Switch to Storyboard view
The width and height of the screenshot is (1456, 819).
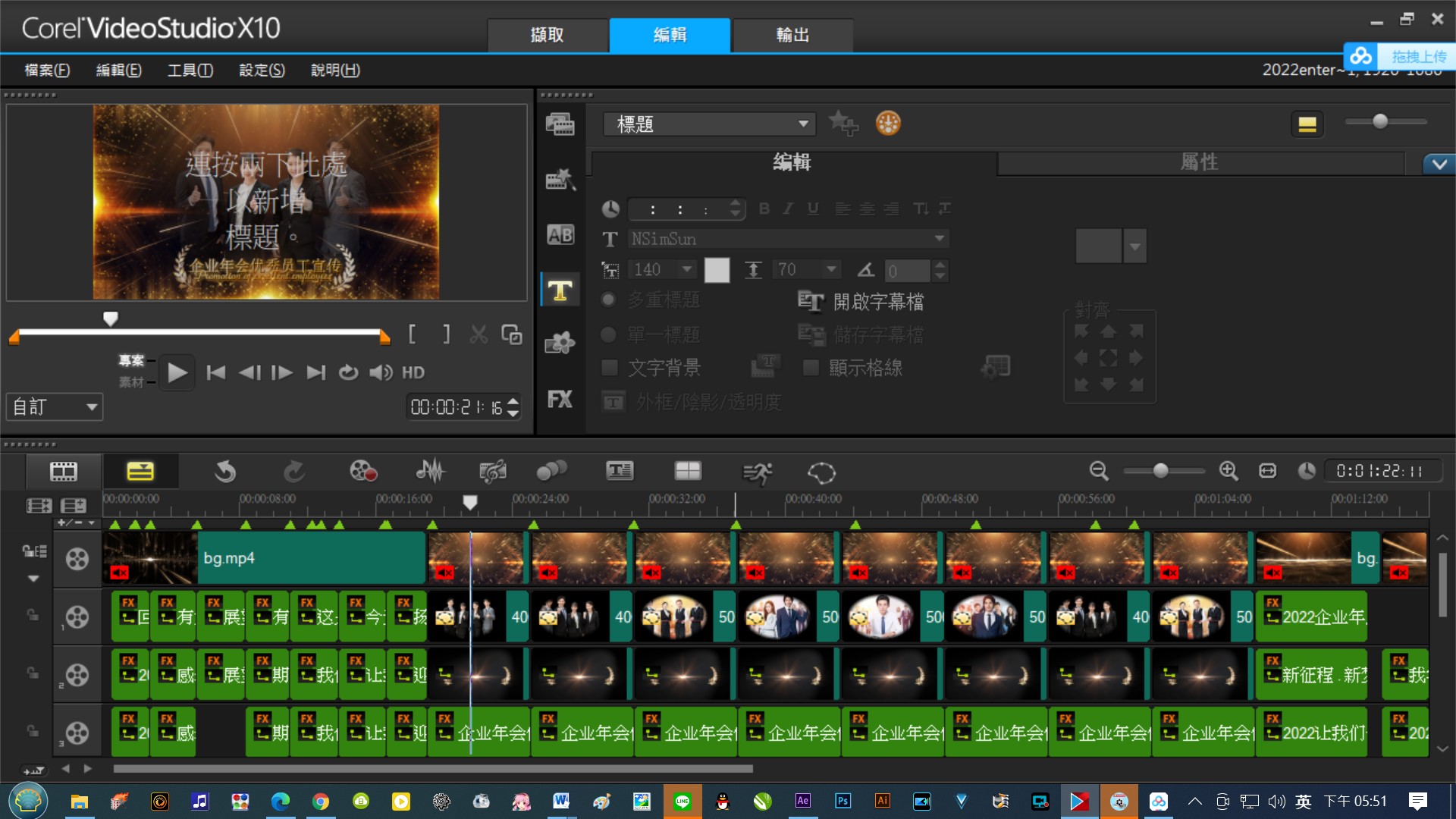(64, 472)
